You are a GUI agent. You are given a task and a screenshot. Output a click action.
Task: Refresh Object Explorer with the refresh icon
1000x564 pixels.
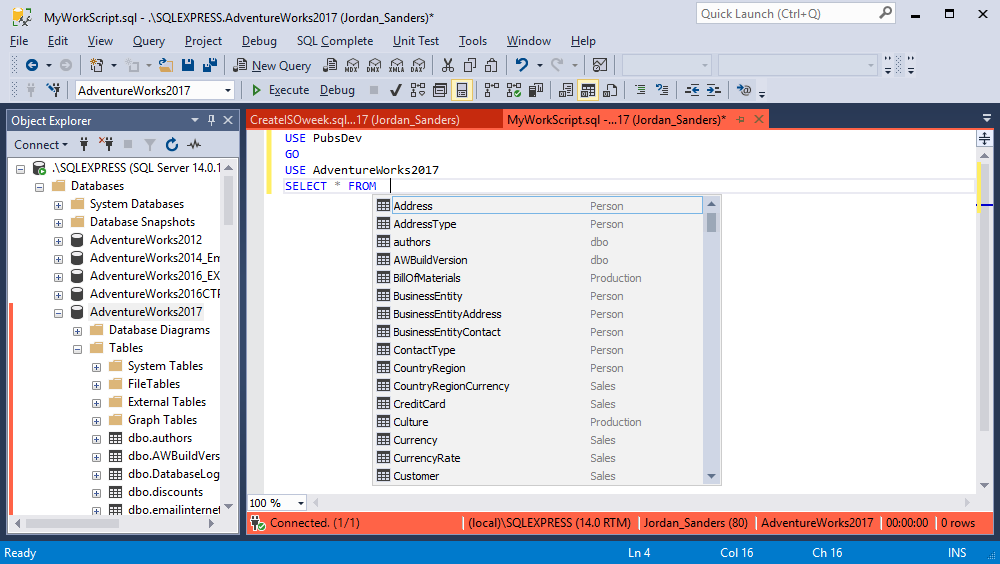pyautogui.click(x=172, y=145)
